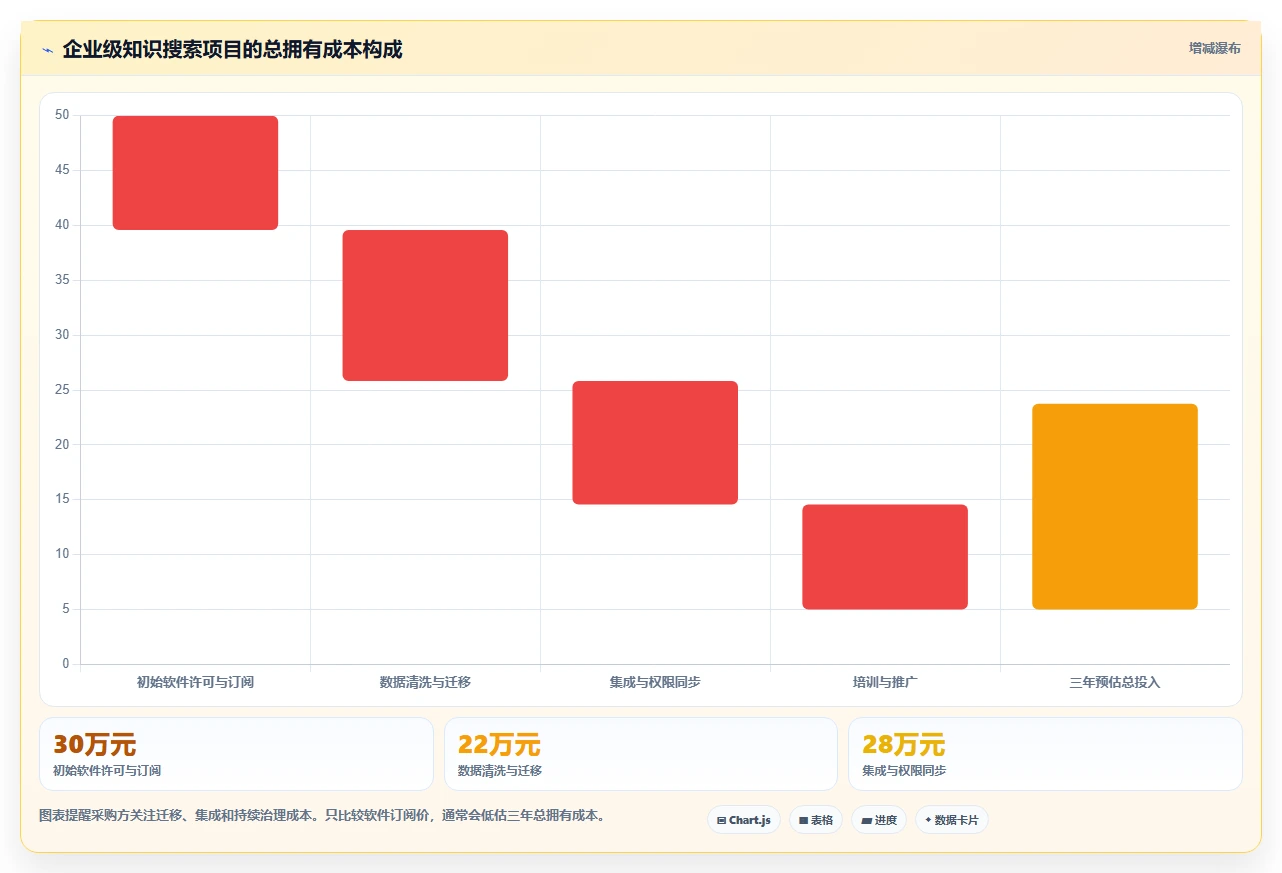Click the 培训与推广 axis label
The height and width of the screenshot is (873, 1282).
[x=885, y=682]
